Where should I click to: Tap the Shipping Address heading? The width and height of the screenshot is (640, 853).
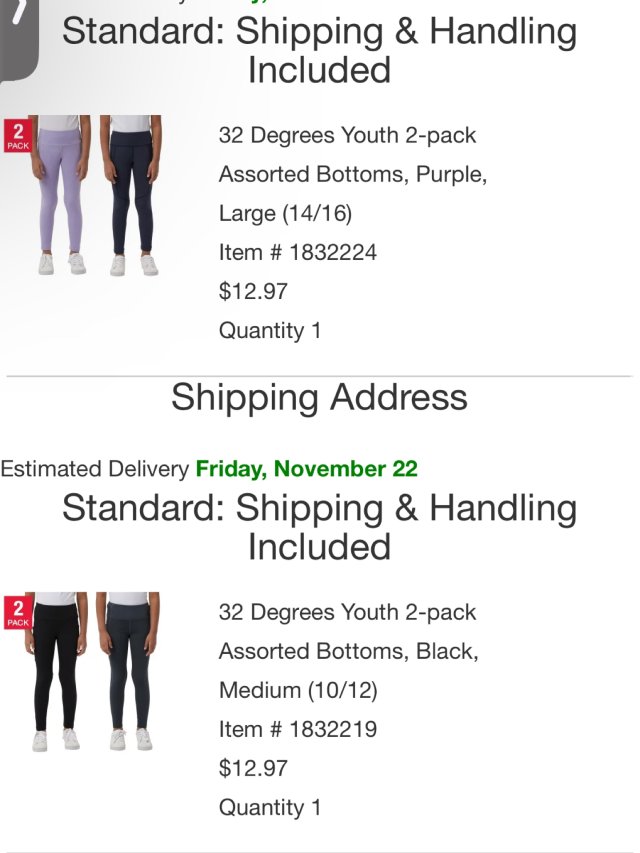[319, 398]
